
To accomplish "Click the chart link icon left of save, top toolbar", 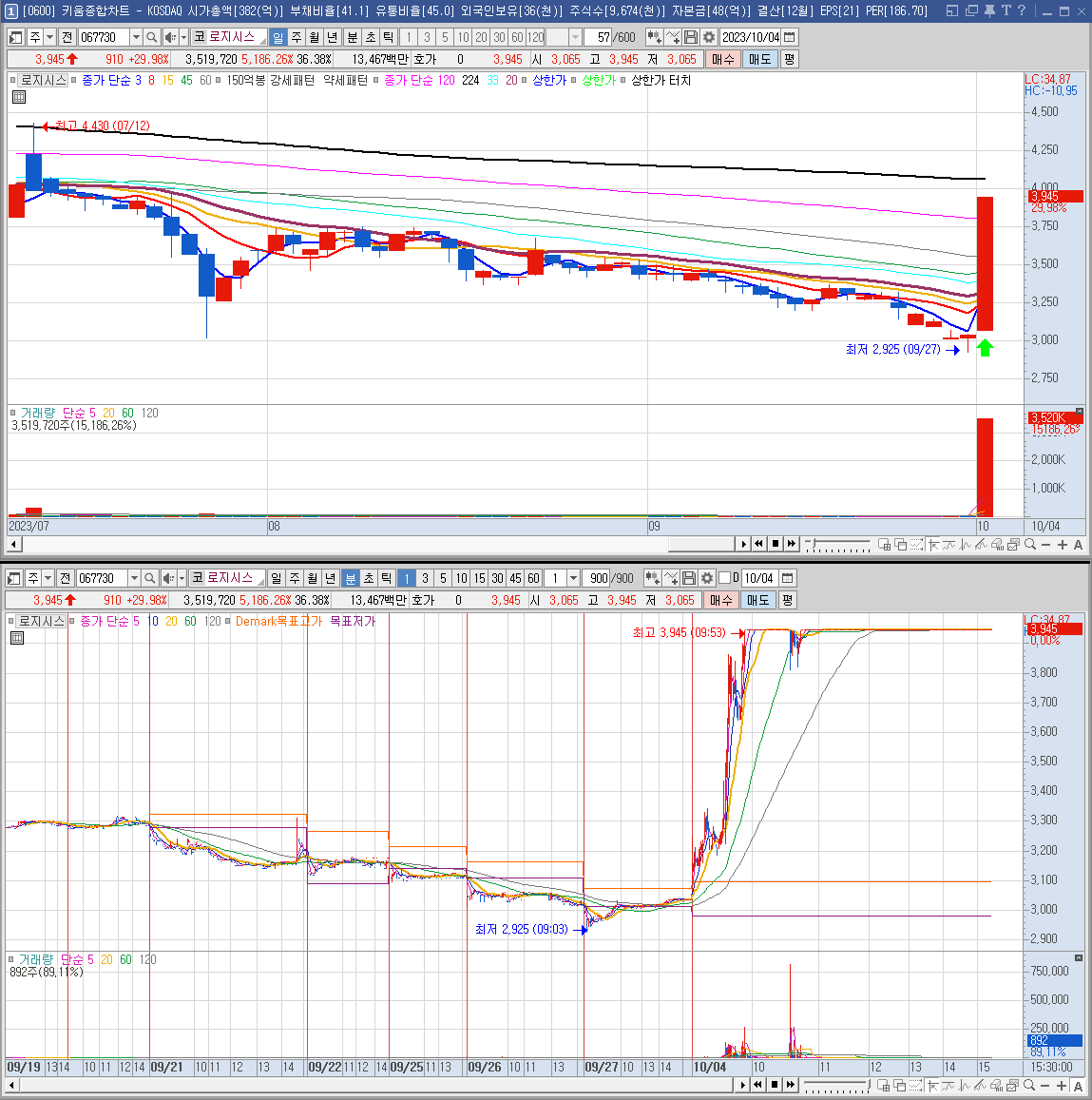I will (655, 37).
